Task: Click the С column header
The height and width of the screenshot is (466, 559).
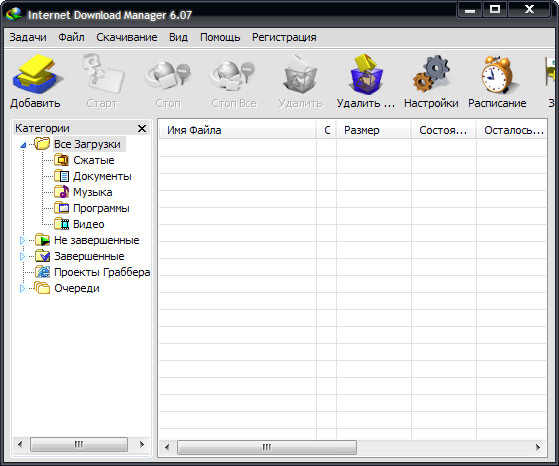Action: click(x=326, y=130)
